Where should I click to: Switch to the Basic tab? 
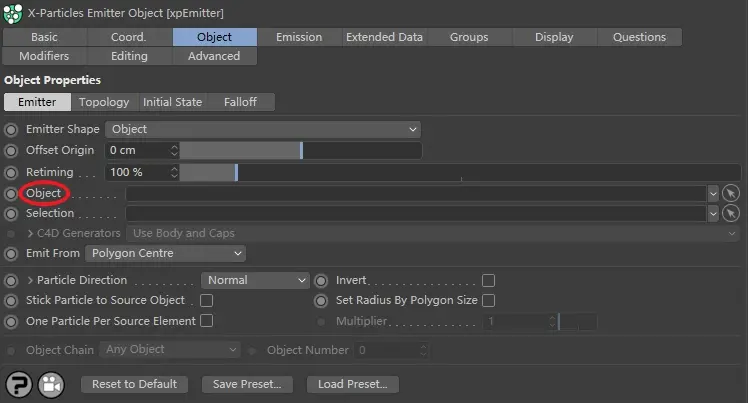point(44,37)
